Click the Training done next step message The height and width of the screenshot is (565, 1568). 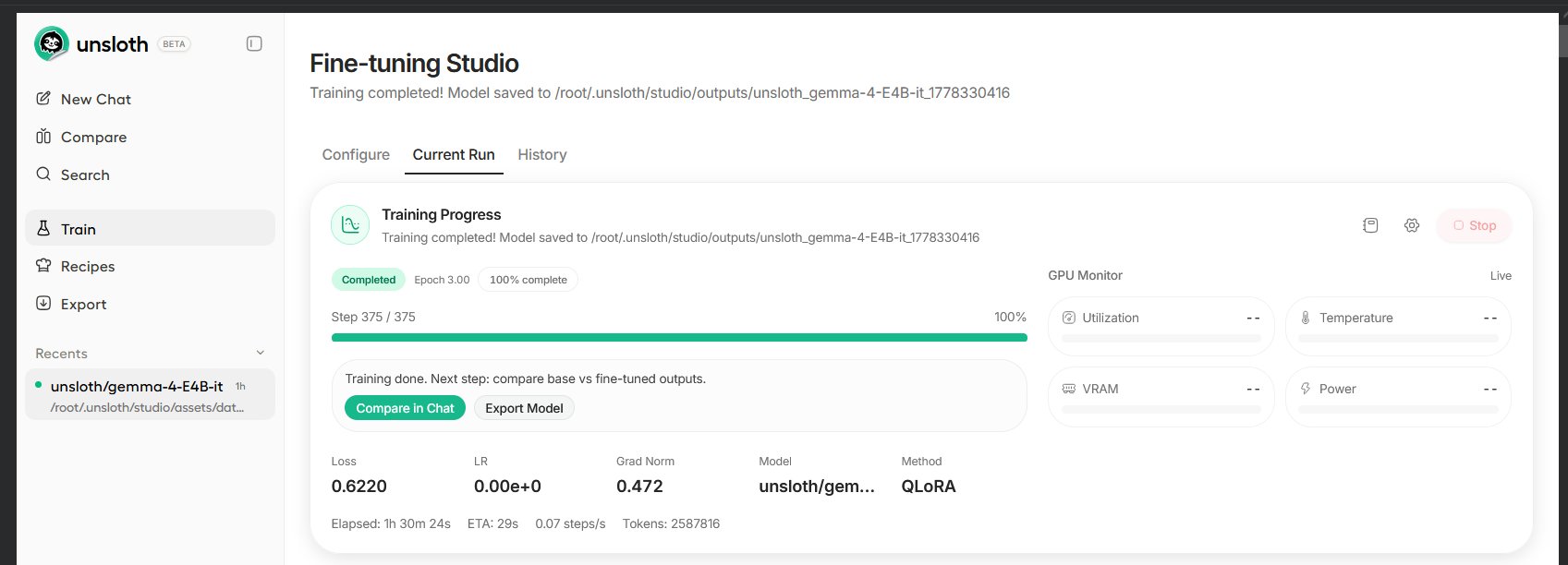pyautogui.click(x=525, y=379)
